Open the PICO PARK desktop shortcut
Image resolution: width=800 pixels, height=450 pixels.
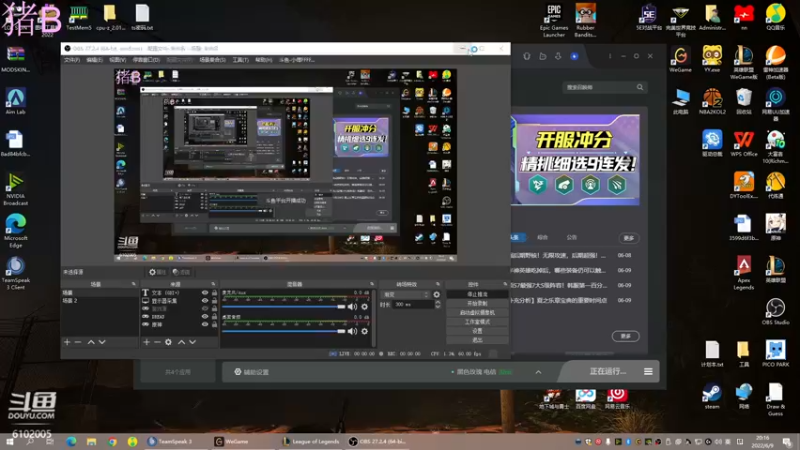[775, 354]
